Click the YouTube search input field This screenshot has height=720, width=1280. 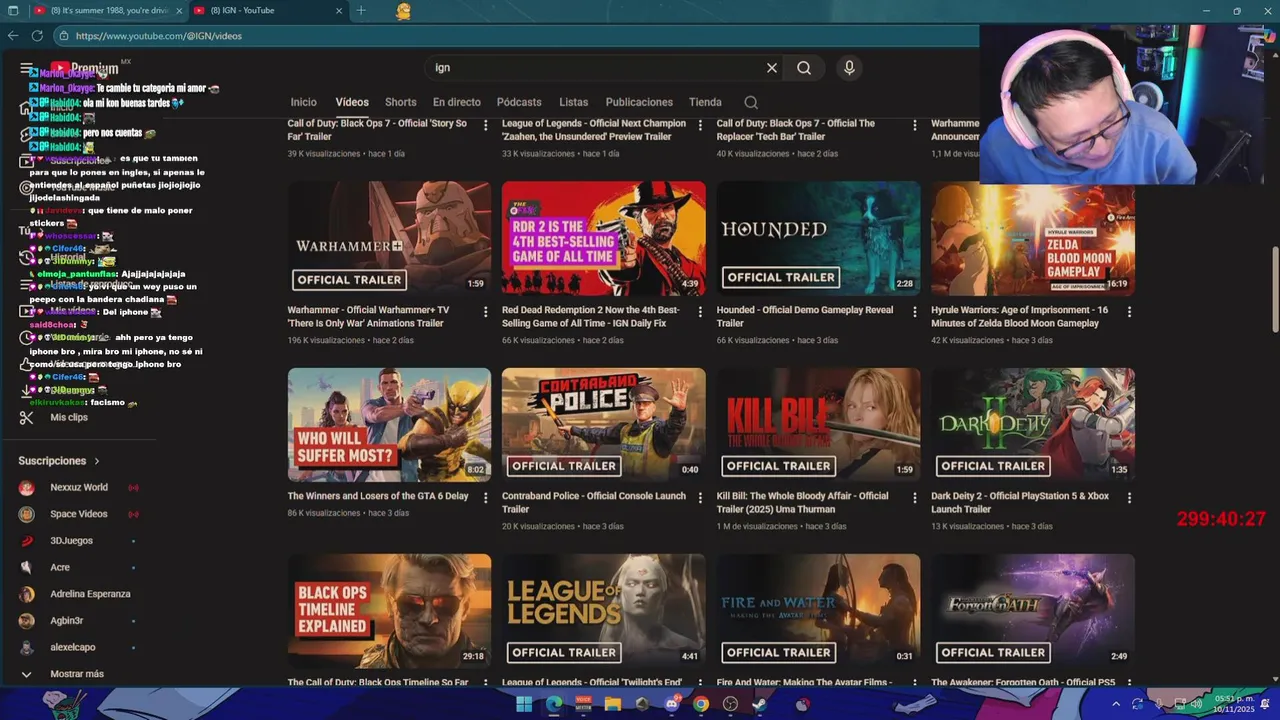(595, 68)
